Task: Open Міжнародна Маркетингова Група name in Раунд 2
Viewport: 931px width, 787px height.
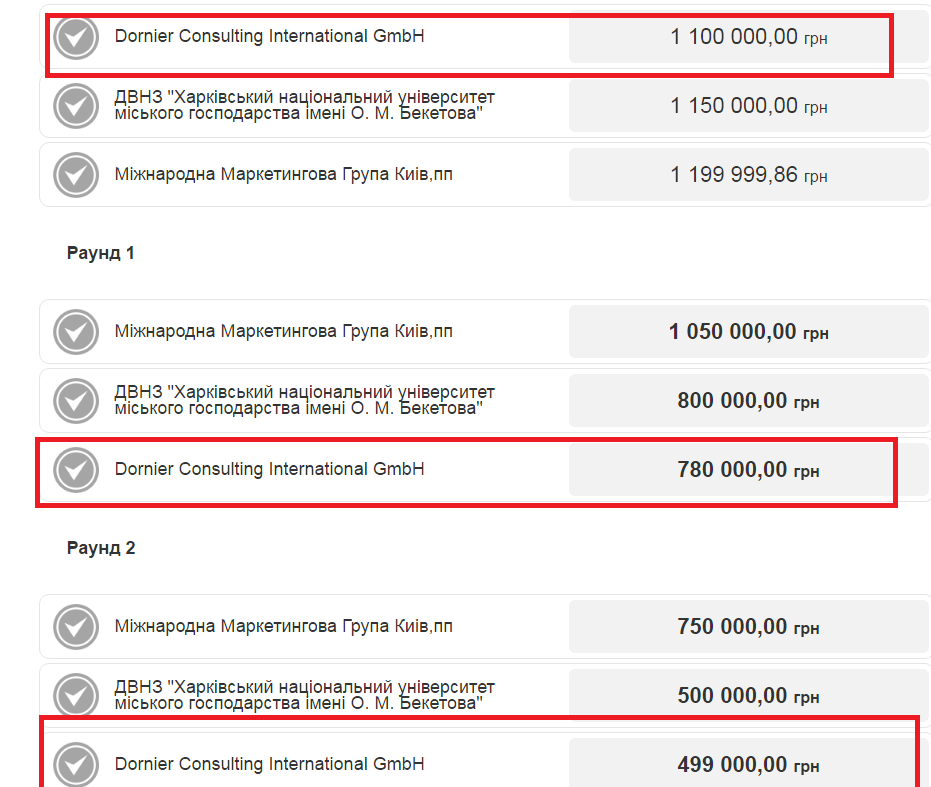Action: click(283, 626)
